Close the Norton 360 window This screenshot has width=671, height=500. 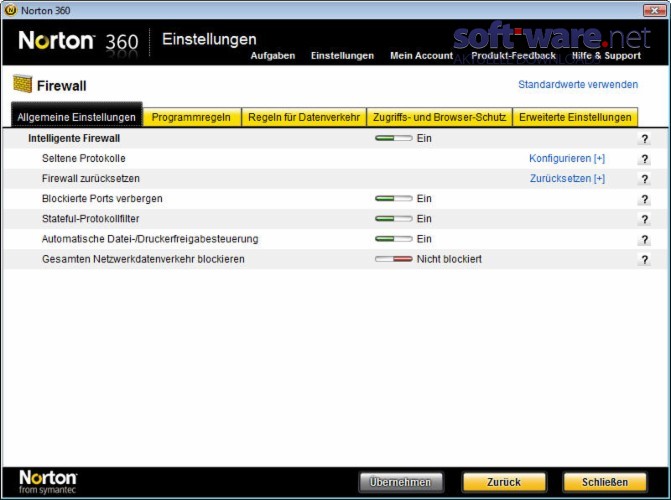coord(654,10)
